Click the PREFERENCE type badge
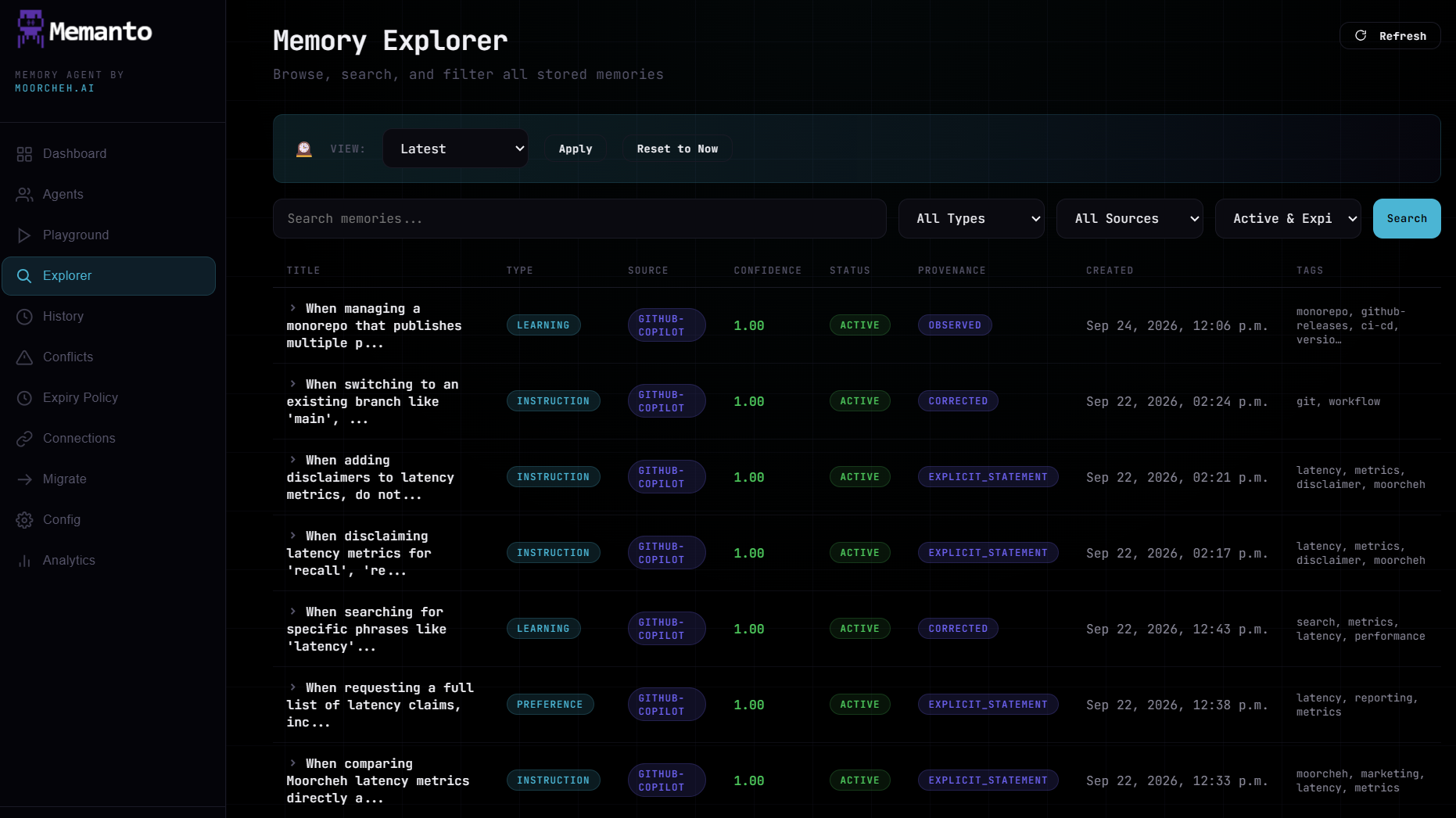The image size is (1456, 818). (550, 705)
